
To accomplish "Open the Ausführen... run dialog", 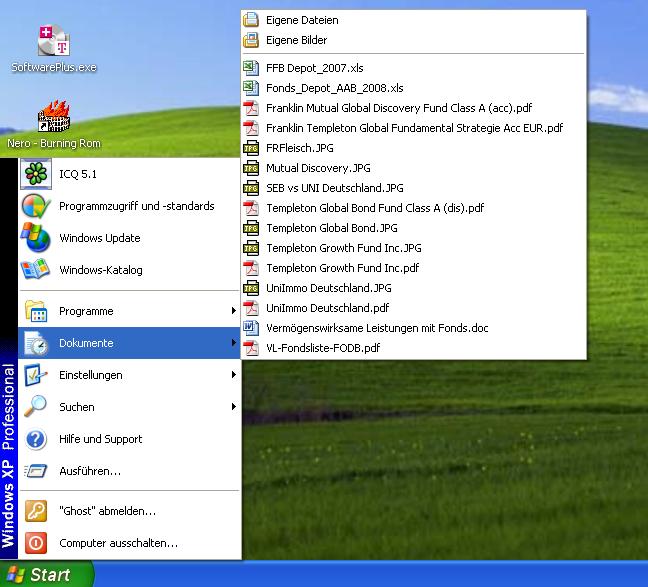I will click(90, 471).
